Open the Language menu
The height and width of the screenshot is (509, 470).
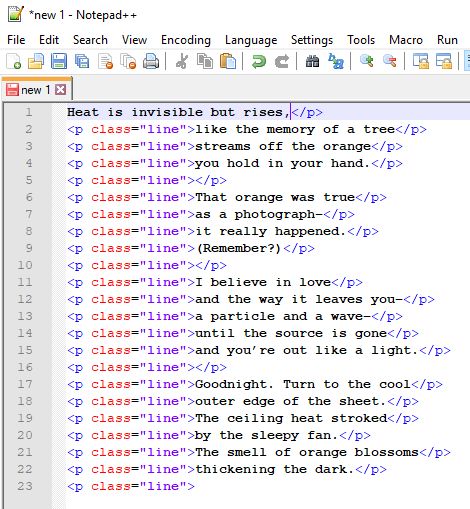point(251,40)
